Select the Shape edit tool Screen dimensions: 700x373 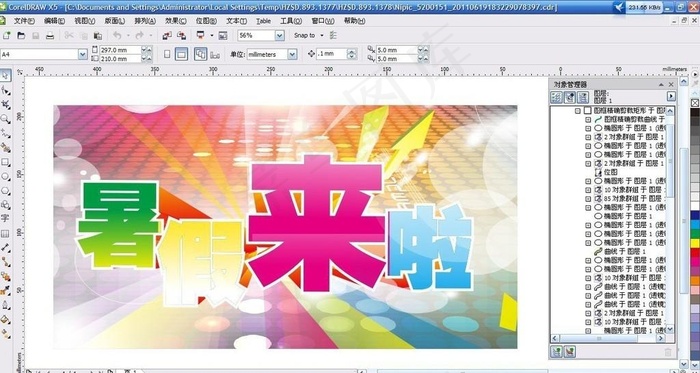(5, 90)
